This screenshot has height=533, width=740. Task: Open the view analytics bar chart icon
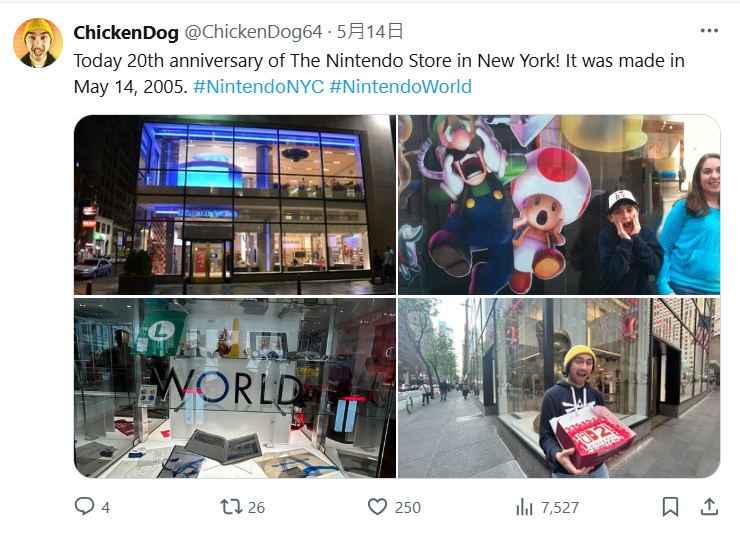pos(524,507)
